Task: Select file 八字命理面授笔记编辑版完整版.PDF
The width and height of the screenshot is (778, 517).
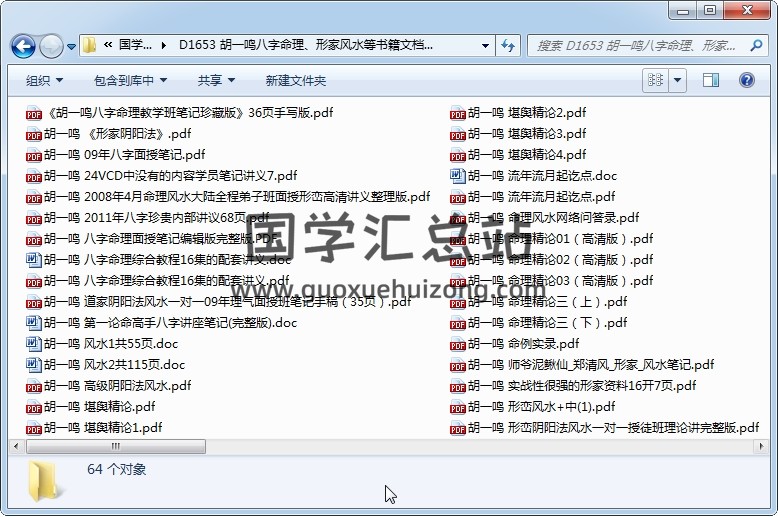Action: coord(152,239)
